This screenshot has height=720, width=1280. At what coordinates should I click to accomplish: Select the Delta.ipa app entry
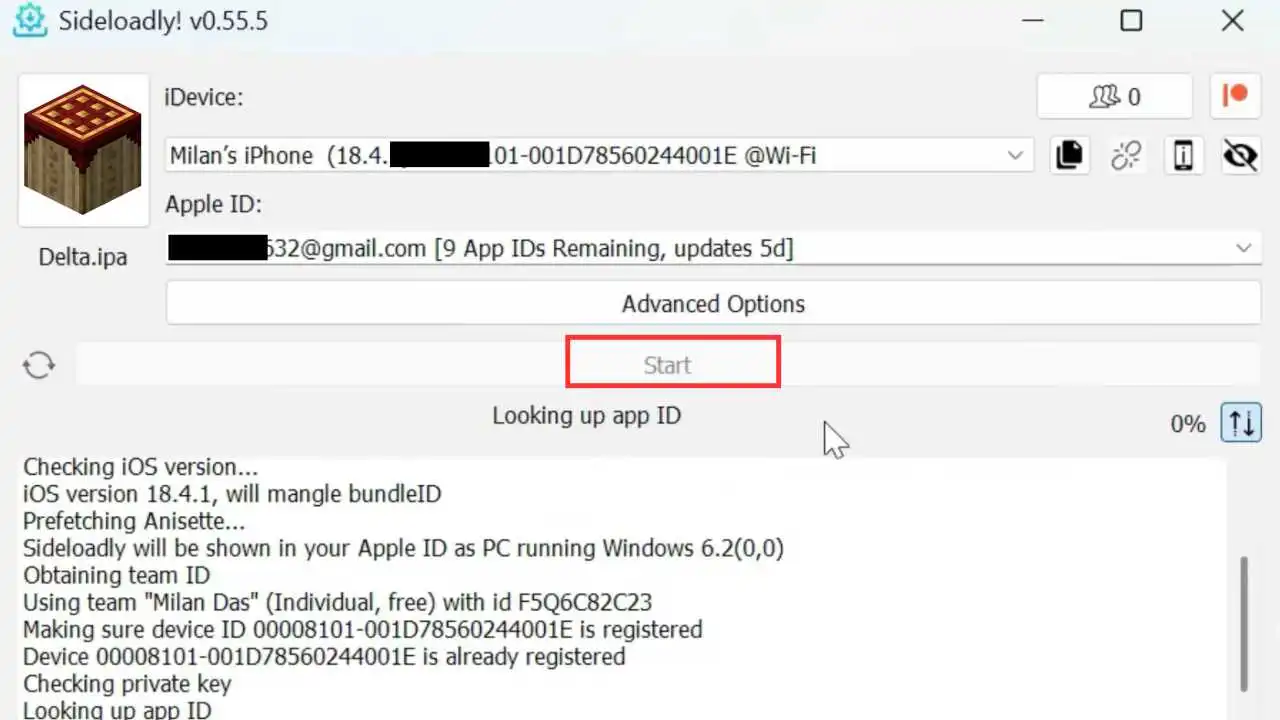click(82, 150)
